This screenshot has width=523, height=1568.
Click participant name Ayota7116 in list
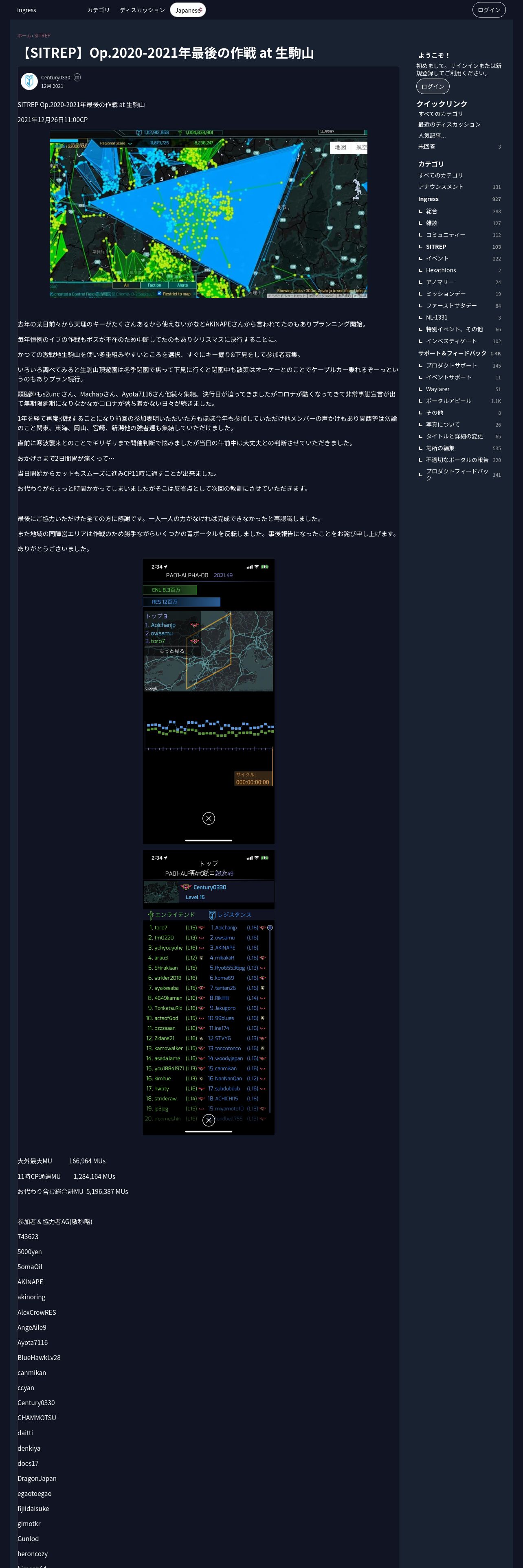[x=32, y=1342]
